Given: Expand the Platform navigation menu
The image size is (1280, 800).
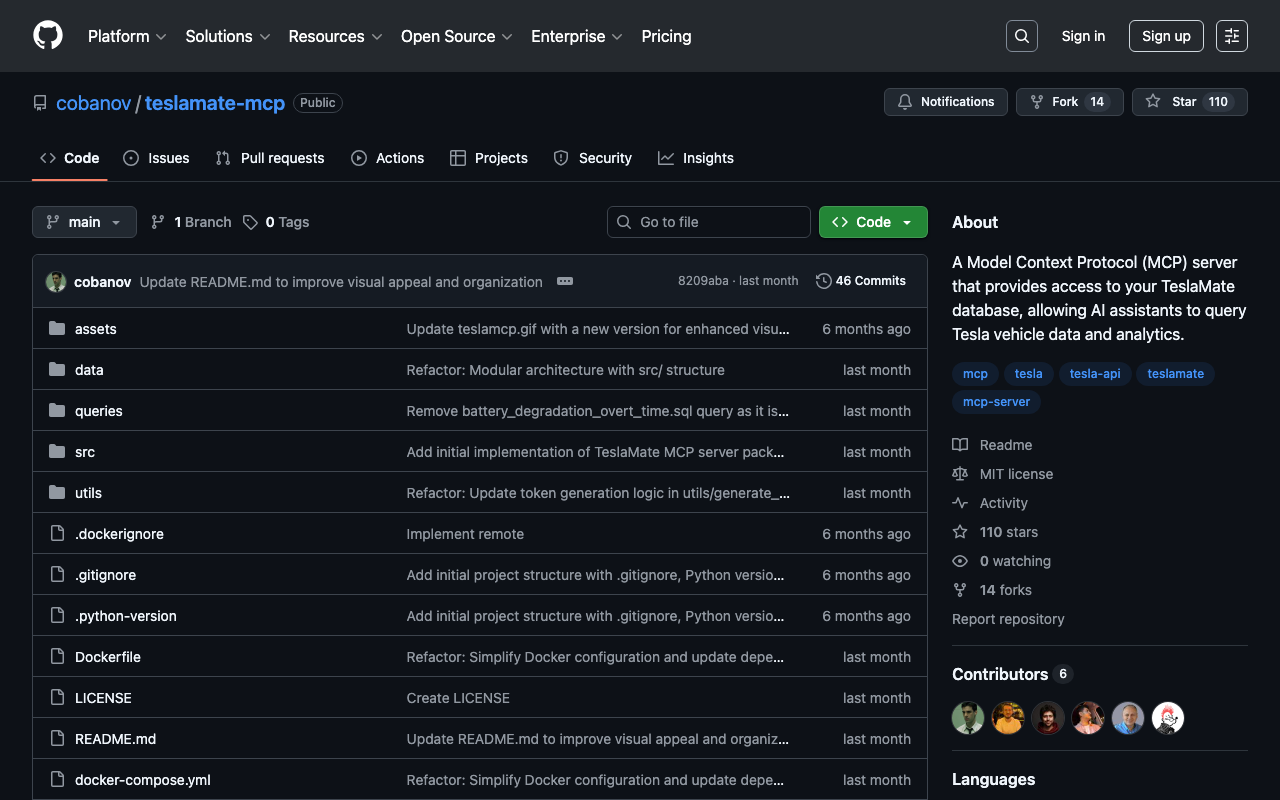Looking at the screenshot, I should click(x=127, y=36).
